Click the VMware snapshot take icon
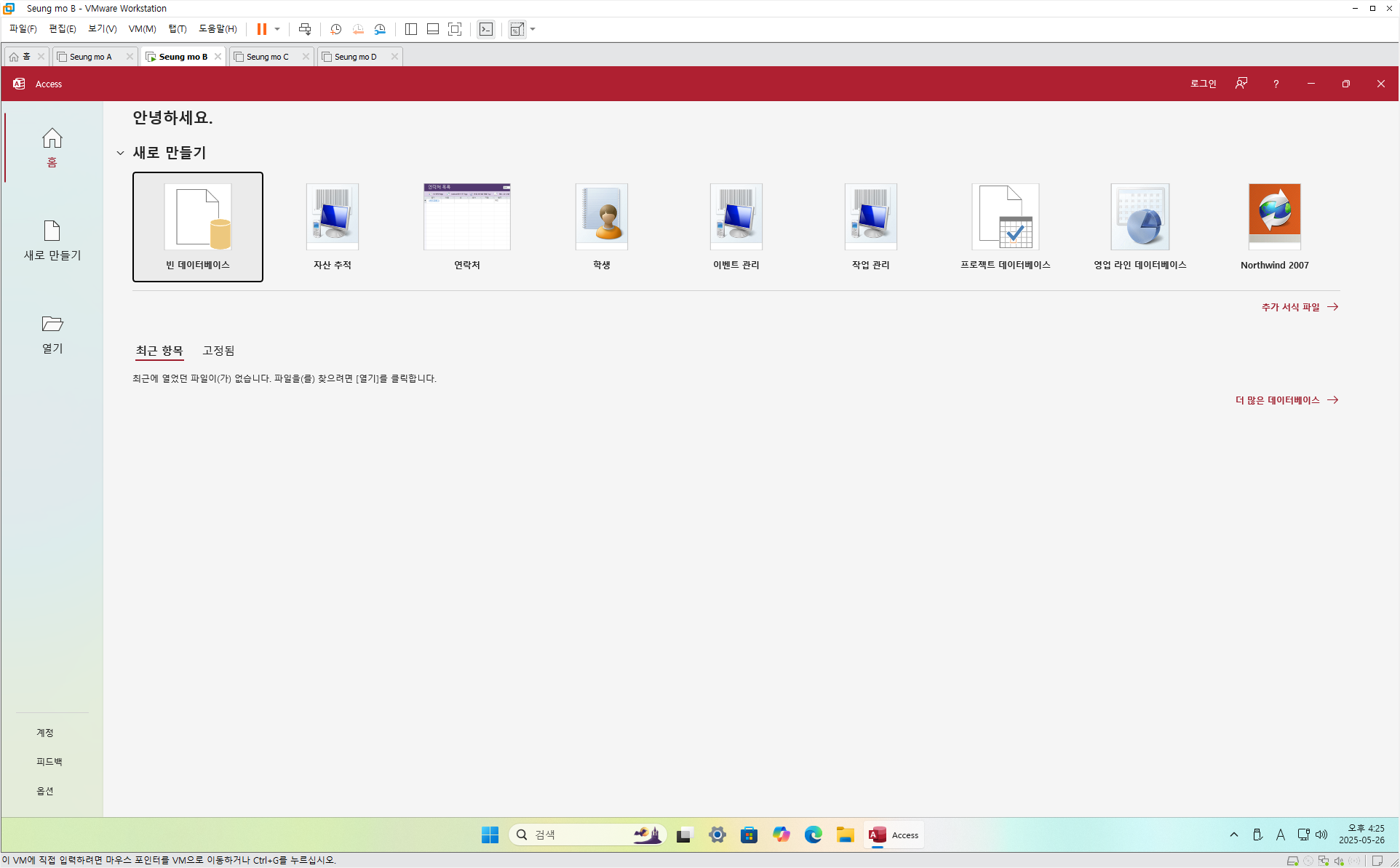The height and width of the screenshot is (868, 1400). coord(335,29)
